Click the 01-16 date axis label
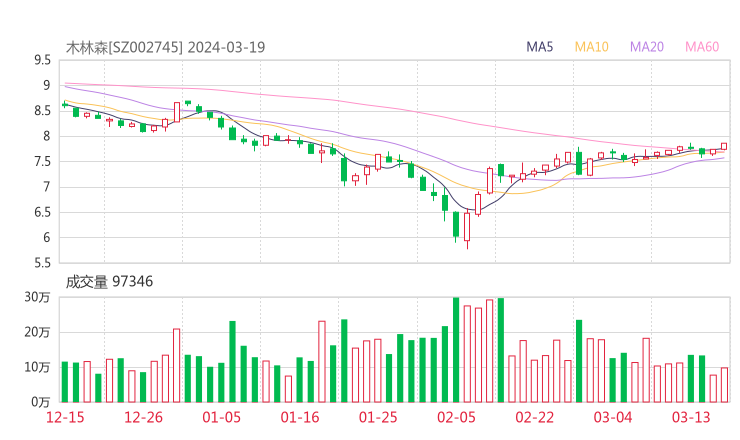 tap(300, 417)
